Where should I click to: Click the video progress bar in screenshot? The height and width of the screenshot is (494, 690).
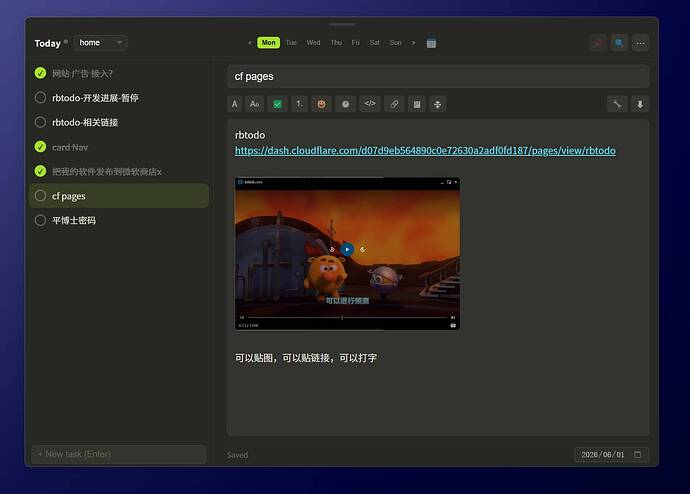pos(347,317)
